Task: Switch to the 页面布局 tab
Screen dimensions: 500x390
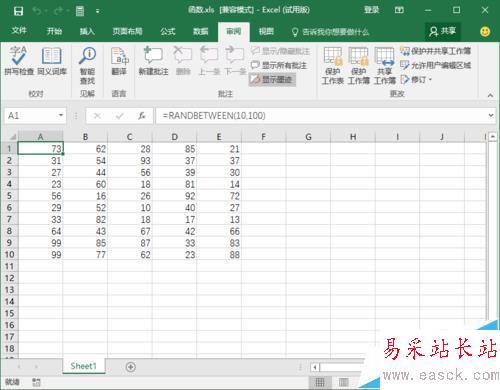Action: tap(127, 31)
